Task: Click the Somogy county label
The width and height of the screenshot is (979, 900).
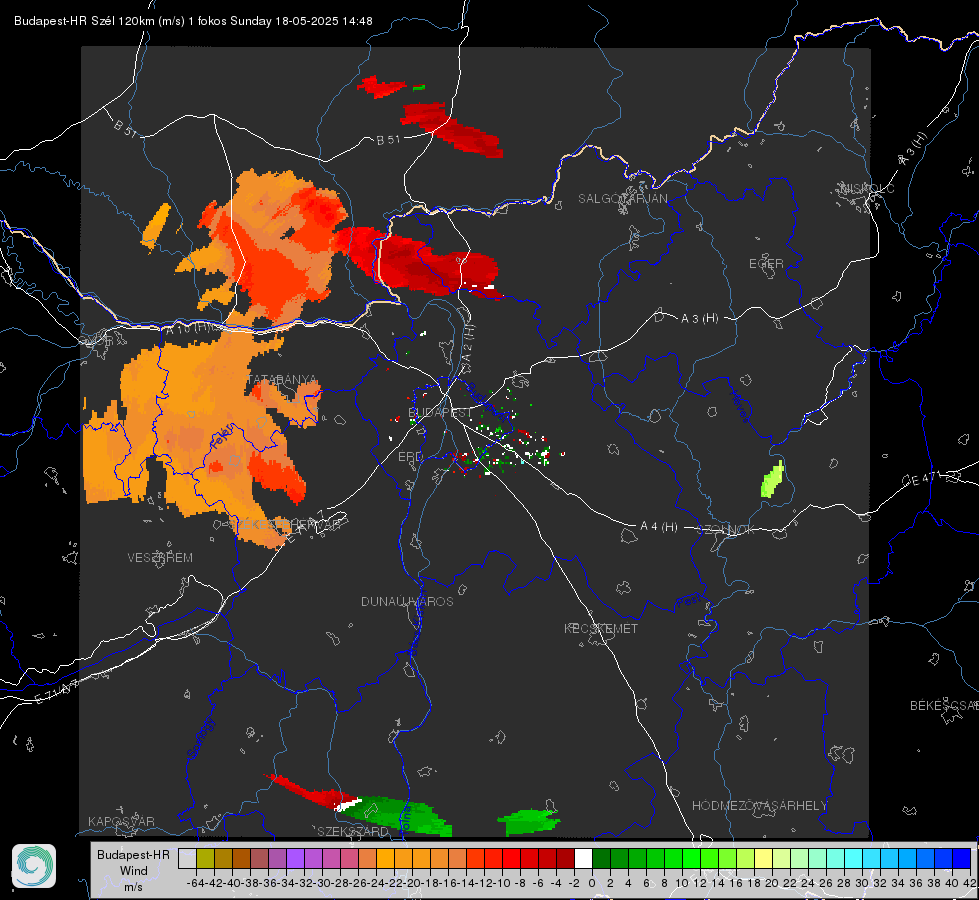Action: (200, 738)
